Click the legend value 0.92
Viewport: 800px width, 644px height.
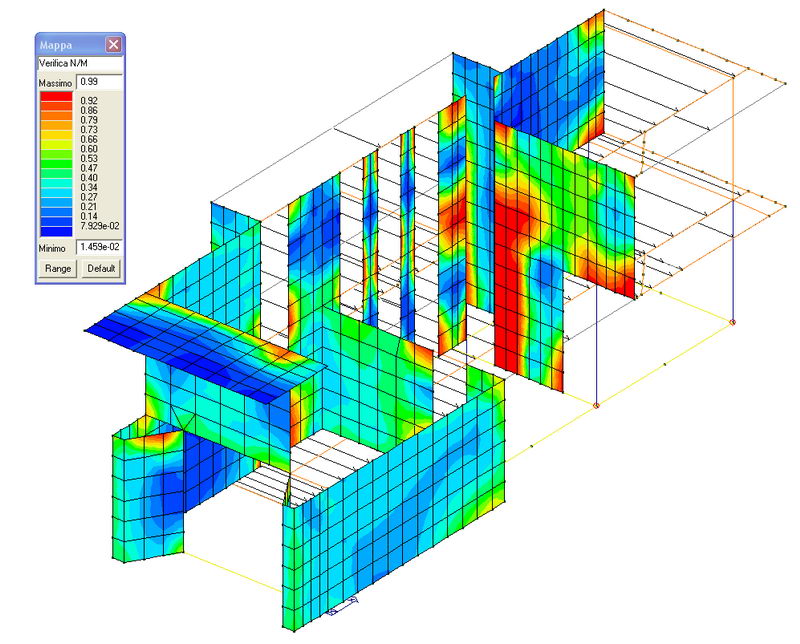click(x=89, y=101)
